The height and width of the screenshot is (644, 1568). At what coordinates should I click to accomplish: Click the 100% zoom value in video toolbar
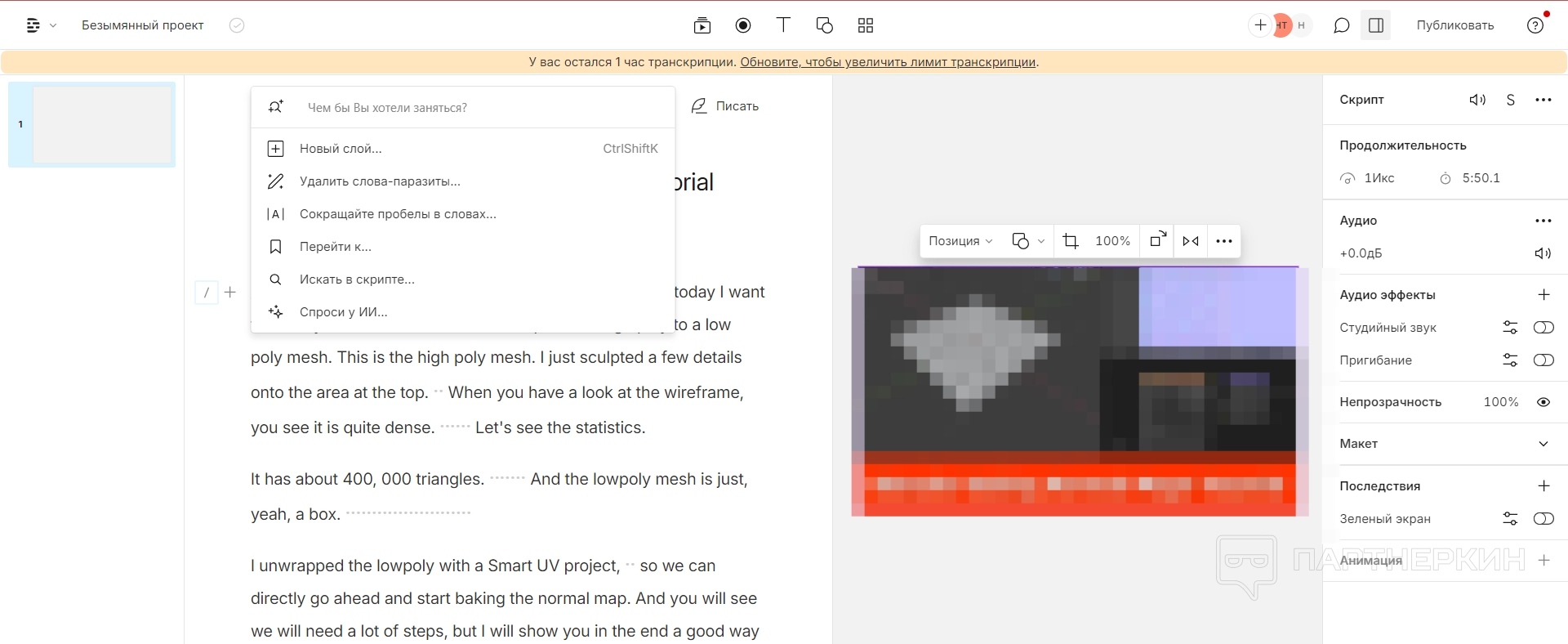coord(1112,241)
